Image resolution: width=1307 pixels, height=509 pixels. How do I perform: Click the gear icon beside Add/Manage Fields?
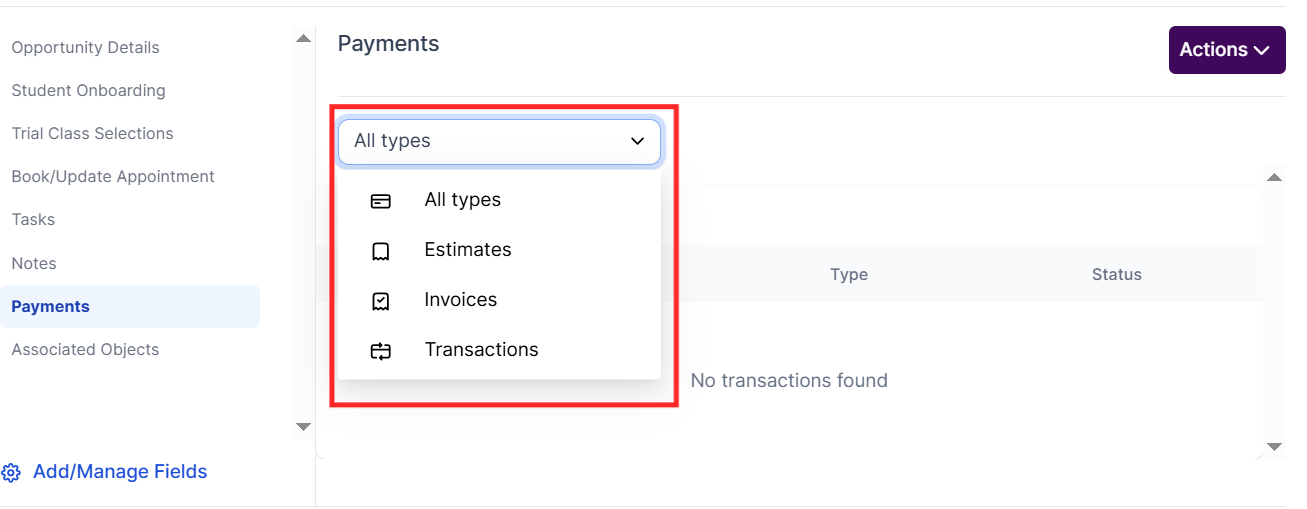11,473
